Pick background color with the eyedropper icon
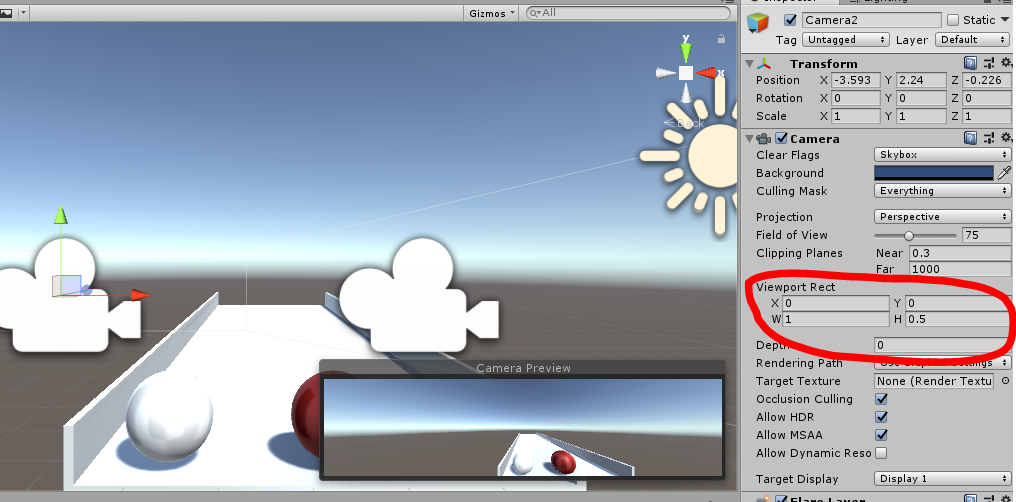The image size is (1016, 502). pos(1004,172)
